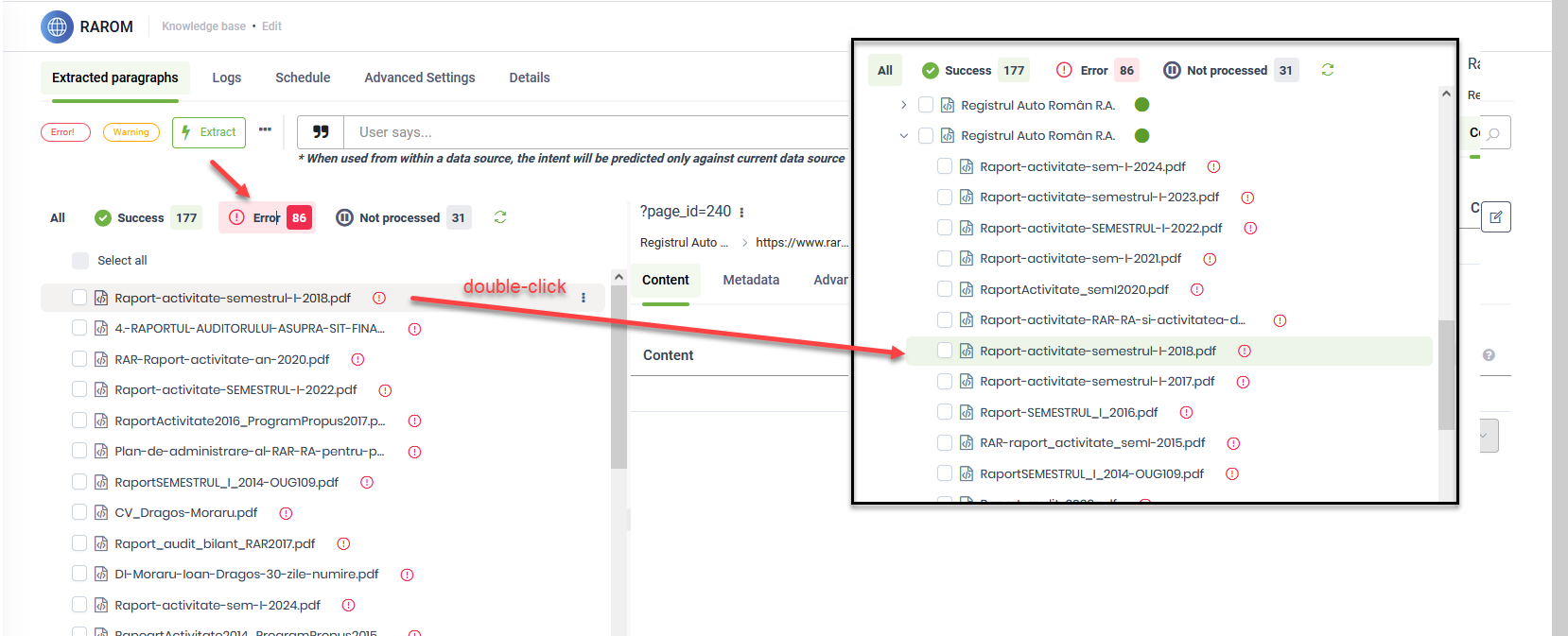The image size is (1568, 636).
Task: Check the box for Raport-activitate-semestrul-I-2023.pdf
Action: click(945, 197)
